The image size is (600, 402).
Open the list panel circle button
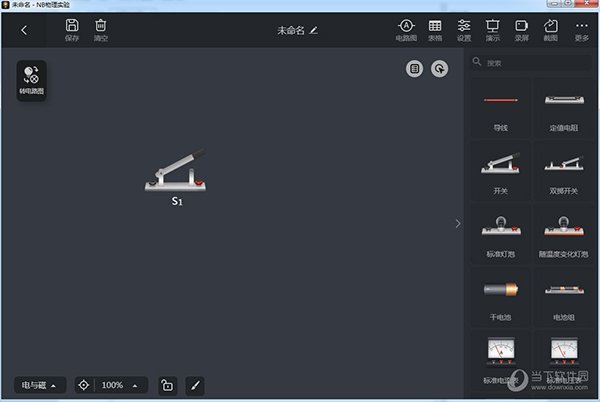pos(414,69)
